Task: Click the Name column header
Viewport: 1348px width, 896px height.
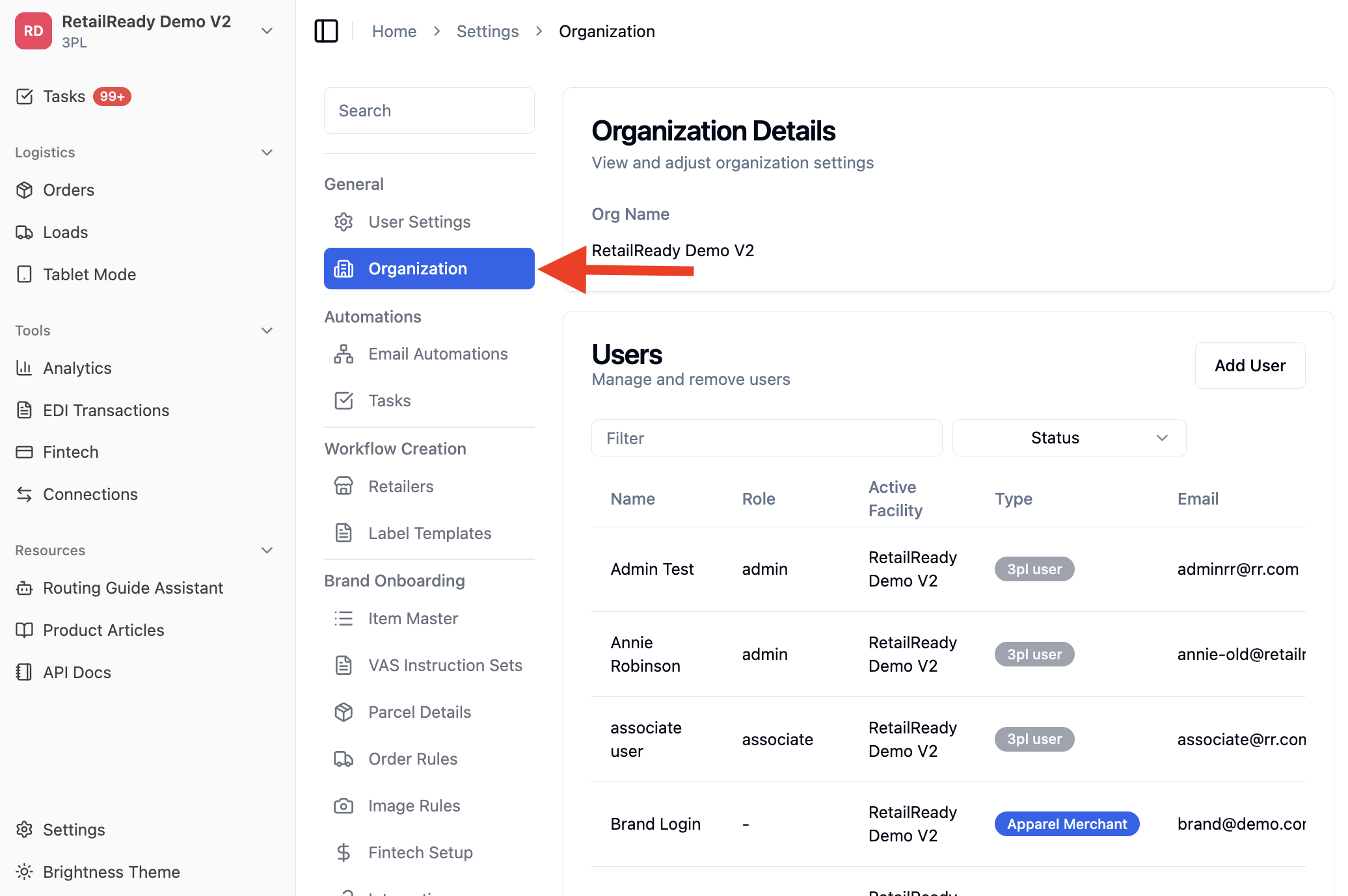Action: 633,499
